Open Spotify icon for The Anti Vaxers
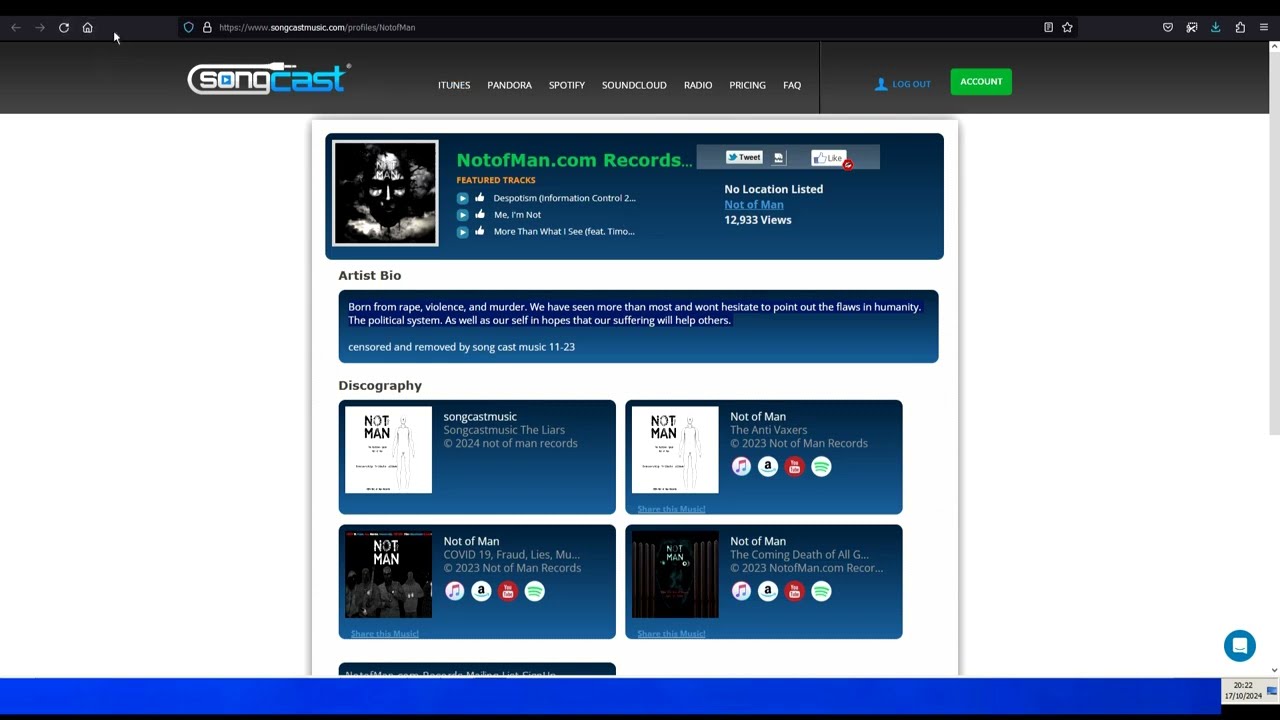Image resolution: width=1280 pixels, height=720 pixels. click(x=821, y=466)
